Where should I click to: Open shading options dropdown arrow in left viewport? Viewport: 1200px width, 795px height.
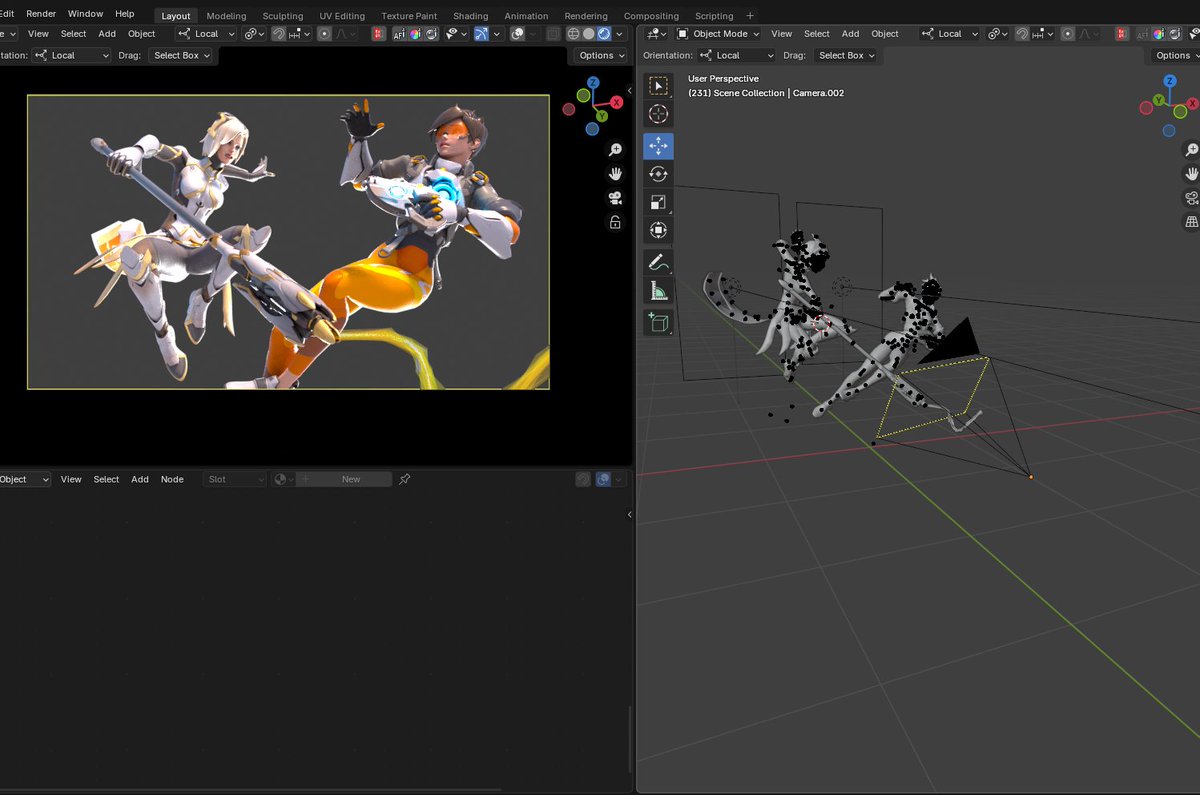pyautogui.click(x=621, y=34)
